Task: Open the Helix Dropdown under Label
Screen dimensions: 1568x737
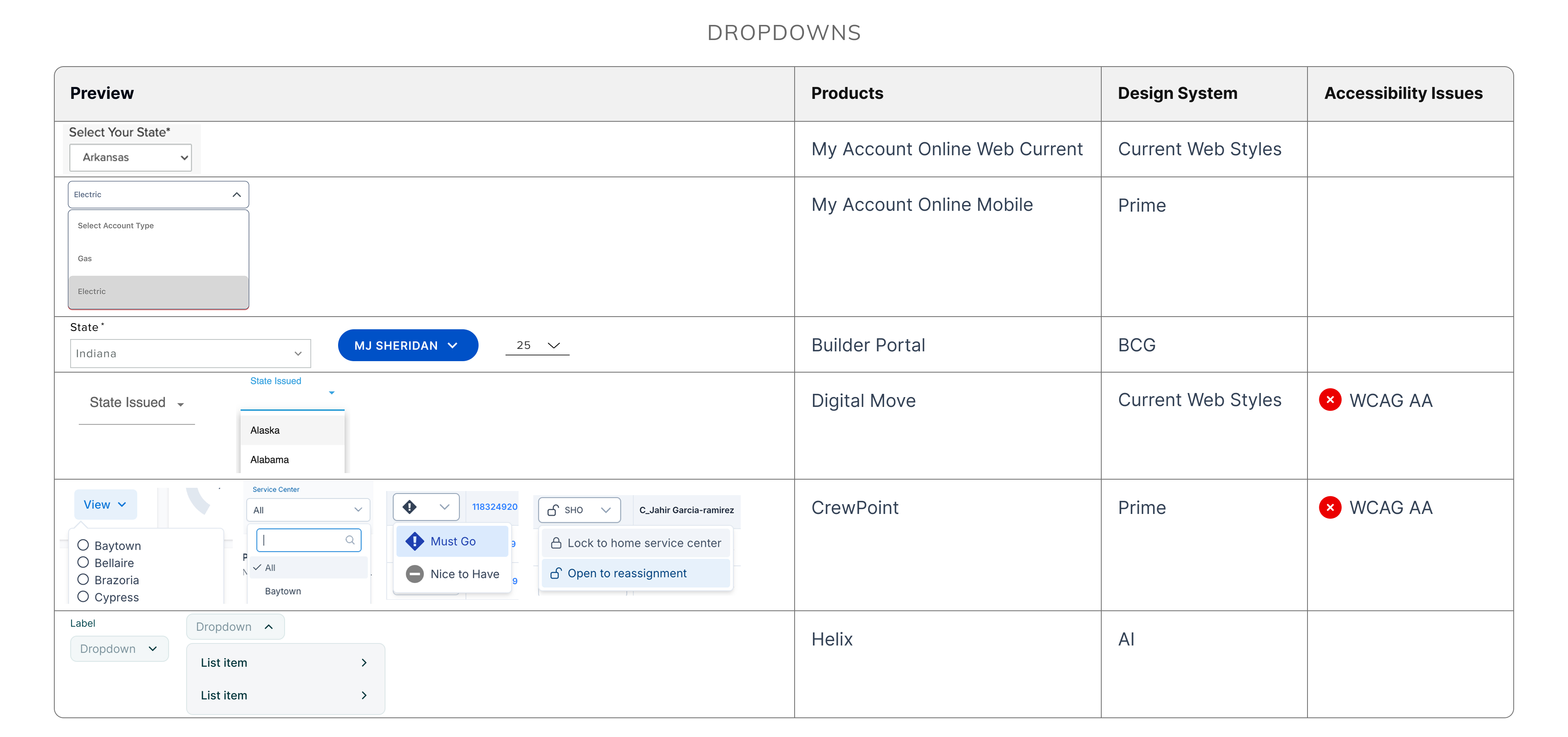Action: tap(119, 649)
